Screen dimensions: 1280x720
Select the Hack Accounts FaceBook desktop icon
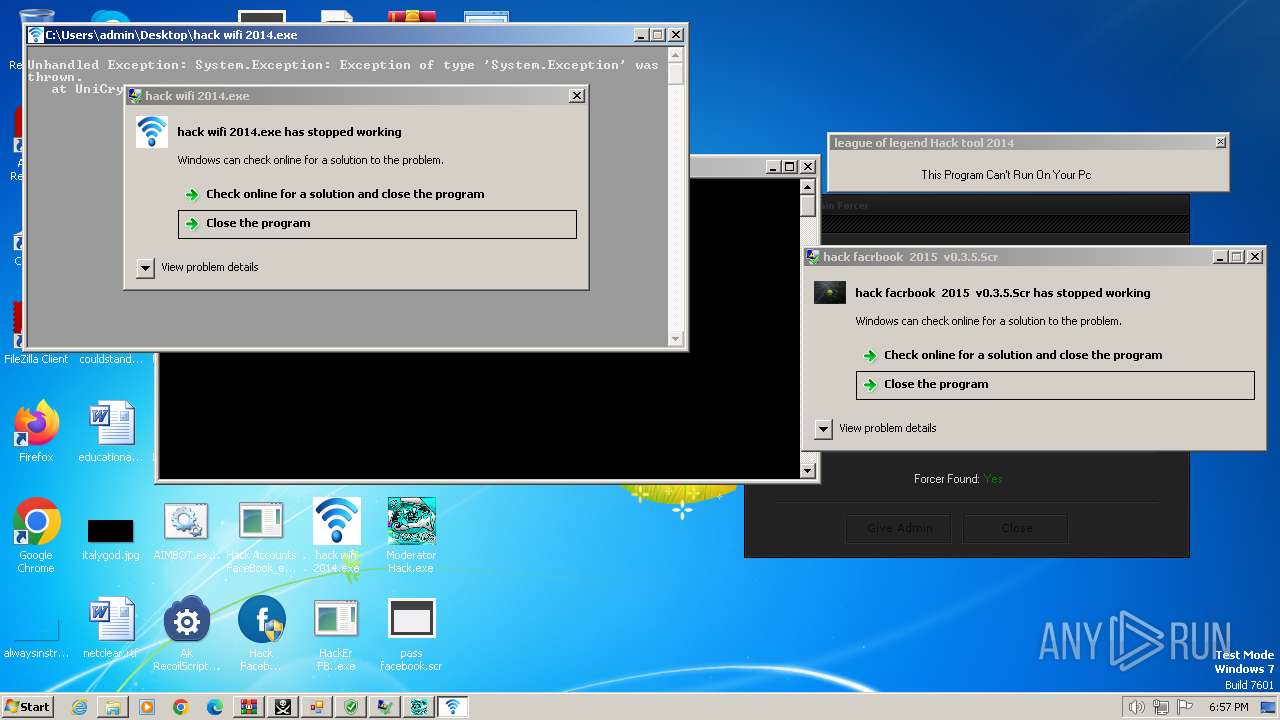(261, 537)
